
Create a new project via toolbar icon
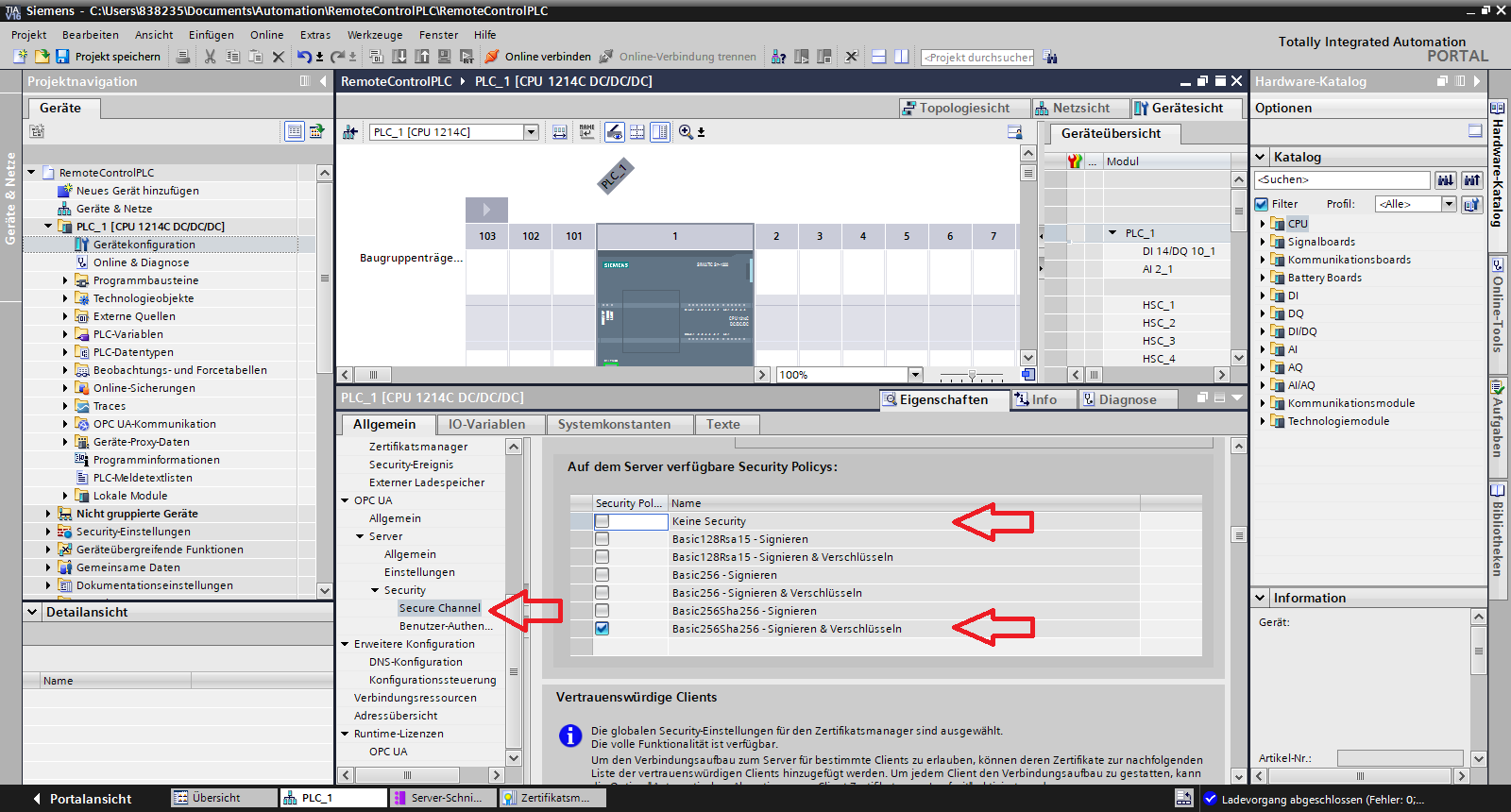click(x=21, y=57)
